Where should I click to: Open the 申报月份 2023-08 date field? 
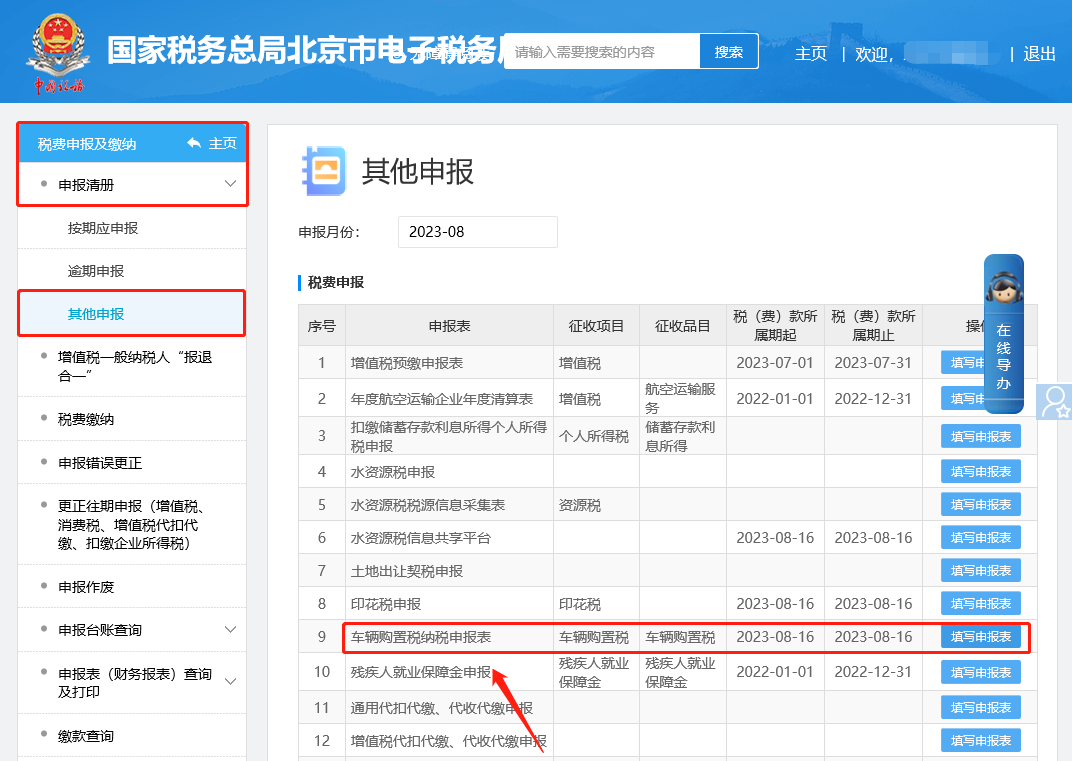[x=477, y=232]
